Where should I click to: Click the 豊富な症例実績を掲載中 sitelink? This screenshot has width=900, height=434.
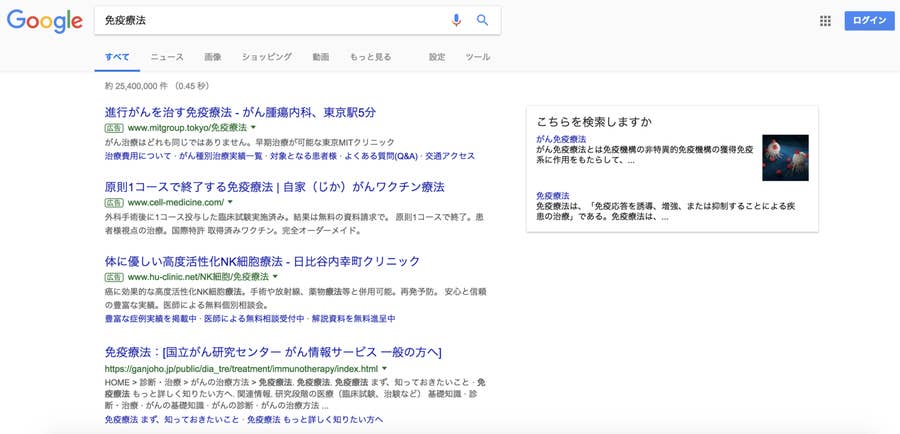coord(150,318)
